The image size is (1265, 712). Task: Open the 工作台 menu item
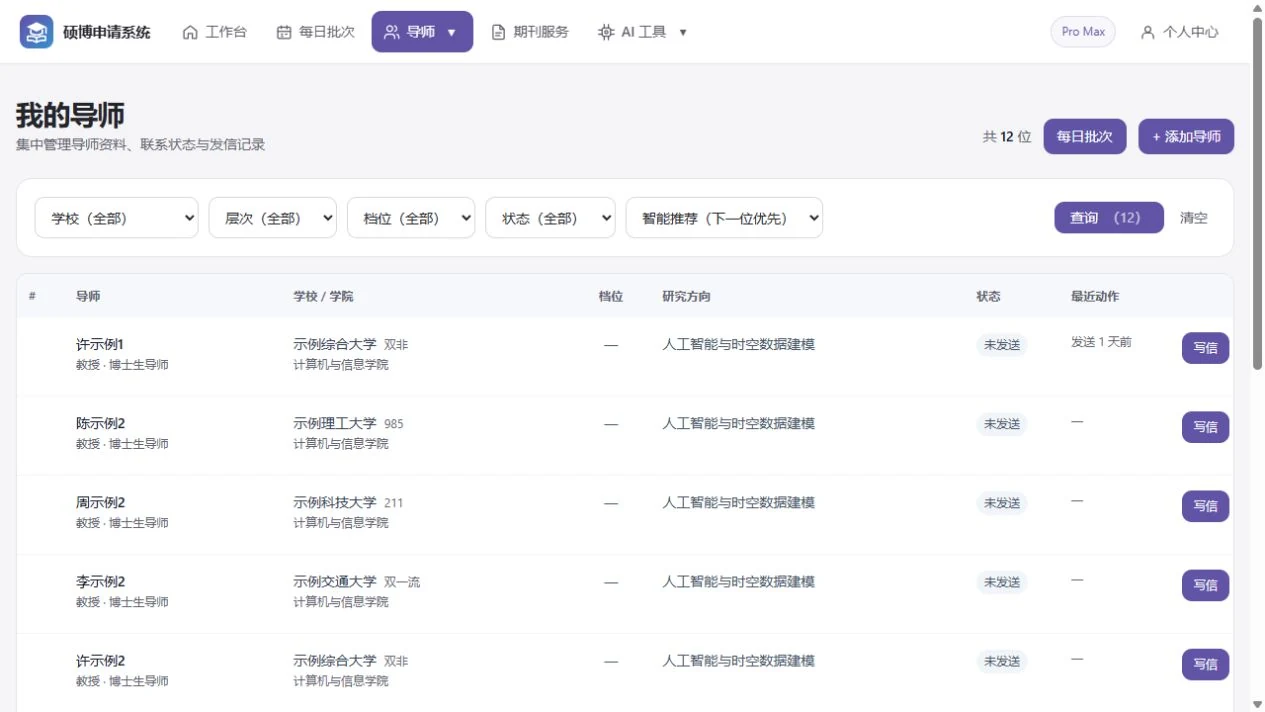[215, 32]
